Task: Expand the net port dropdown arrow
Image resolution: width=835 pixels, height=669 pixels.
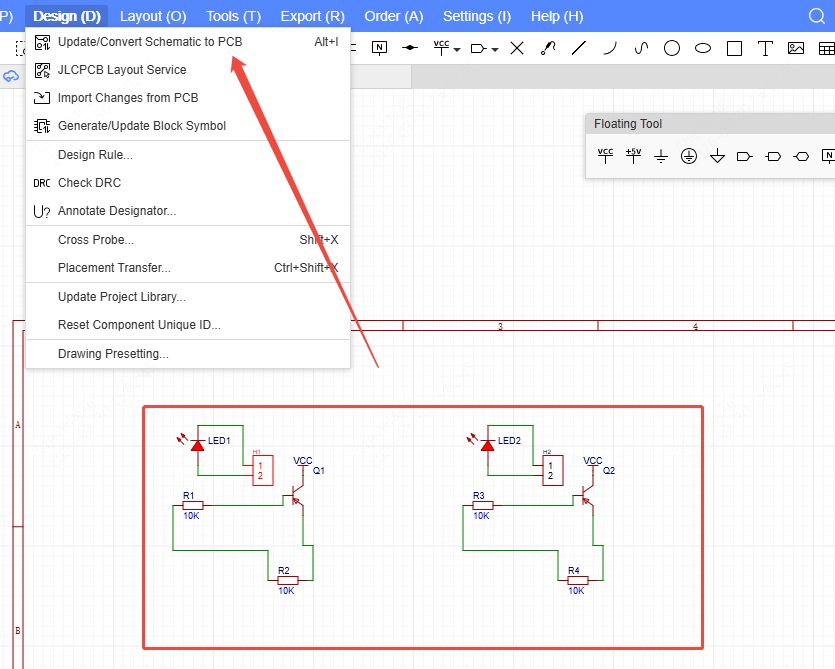Action: 495,49
